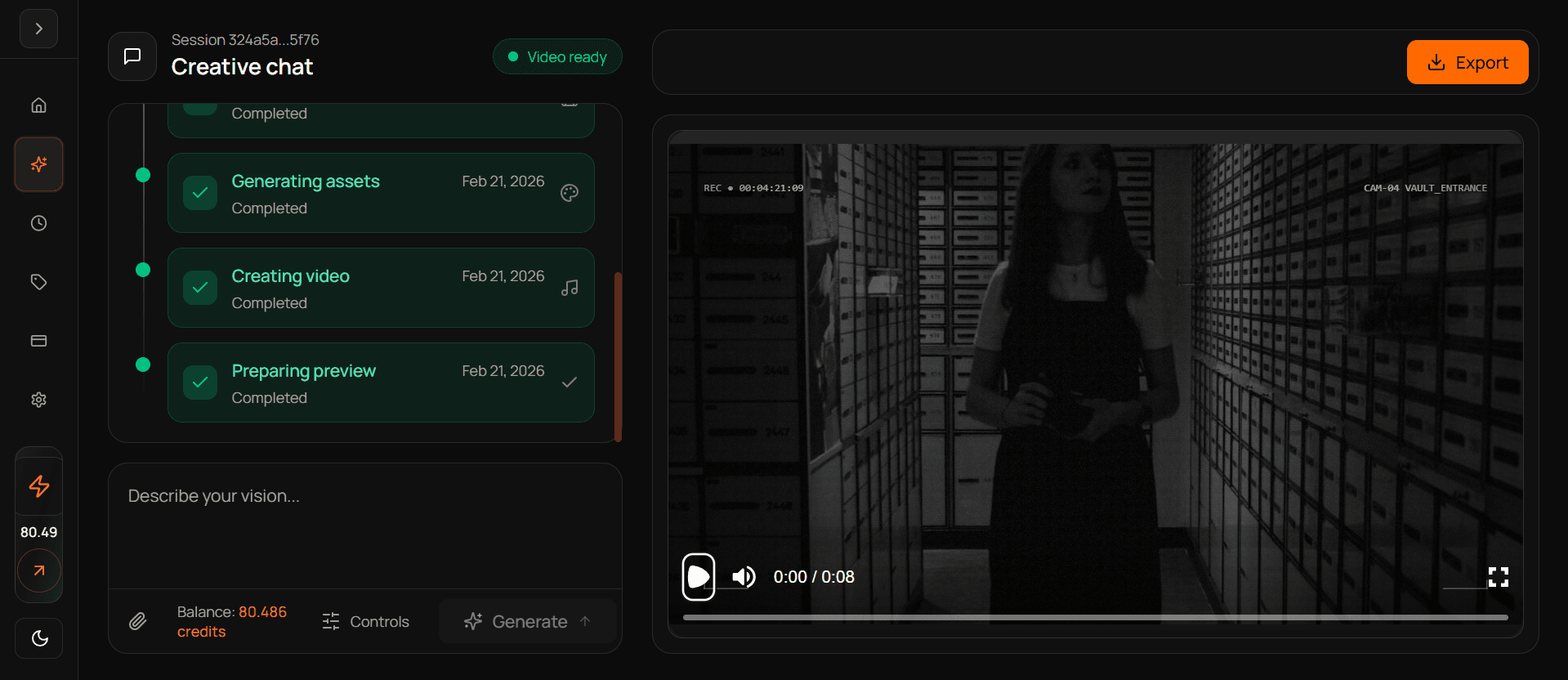Play the video preview

pos(699,577)
